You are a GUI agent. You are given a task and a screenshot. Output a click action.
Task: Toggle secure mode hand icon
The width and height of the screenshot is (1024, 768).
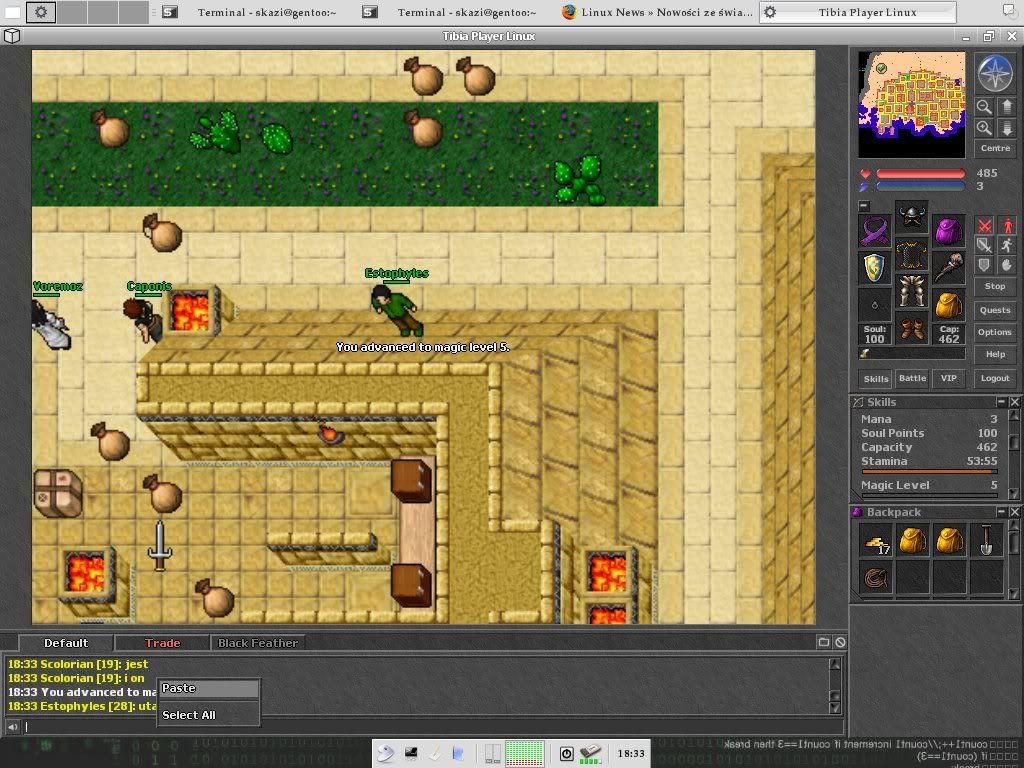point(1006,265)
